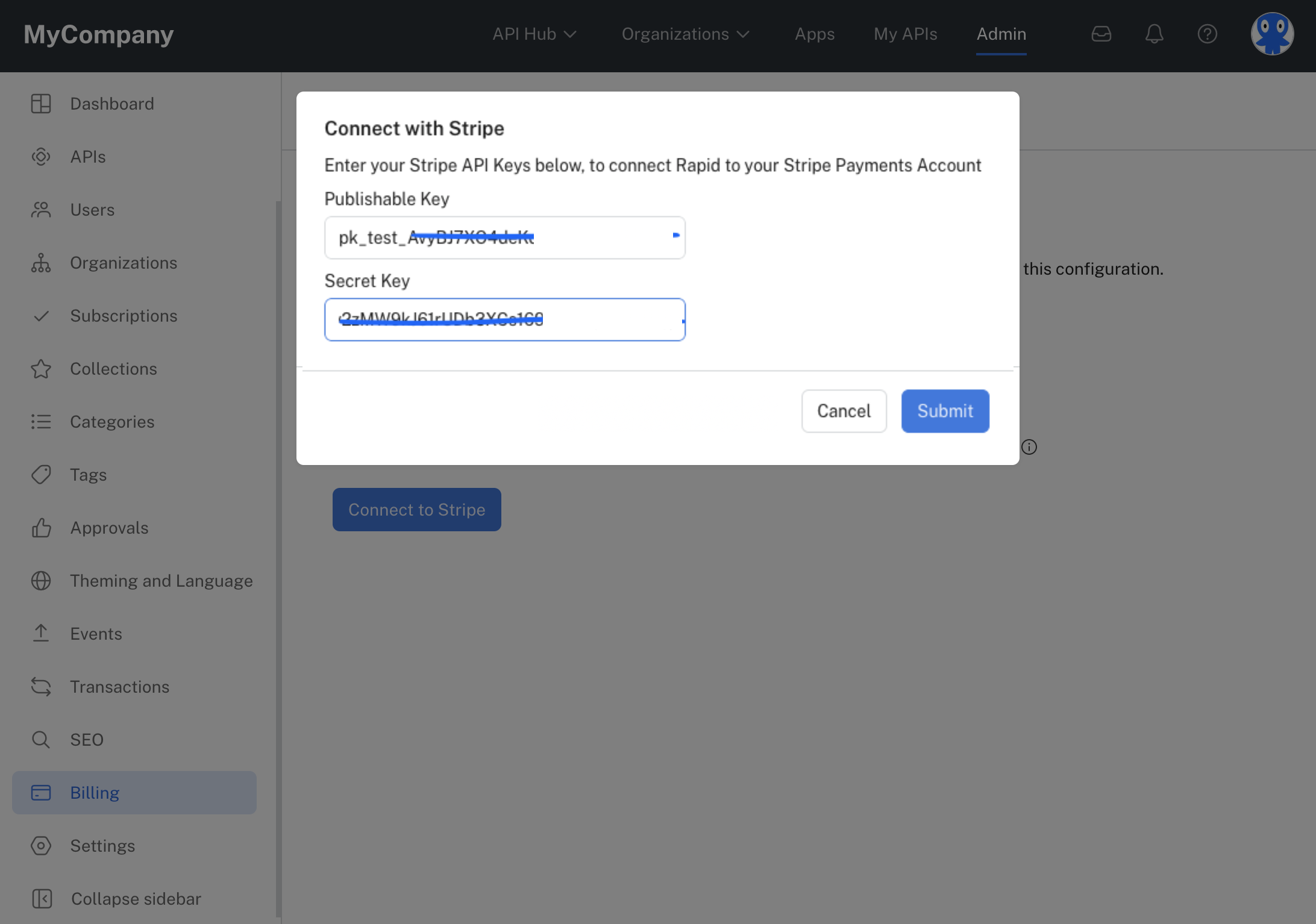Expand the Organizations dropdown in header
The height and width of the screenshot is (924, 1316).
point(685,34)
